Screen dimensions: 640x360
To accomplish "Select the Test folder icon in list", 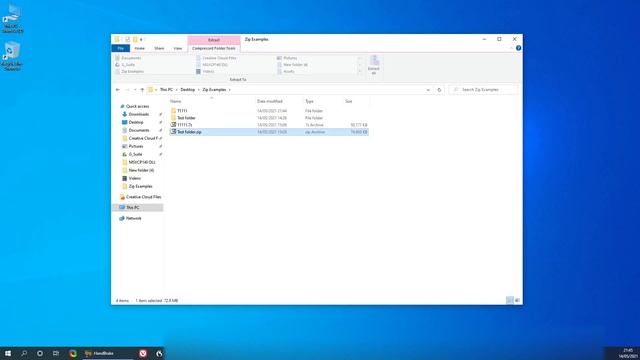I will point(173,118).
